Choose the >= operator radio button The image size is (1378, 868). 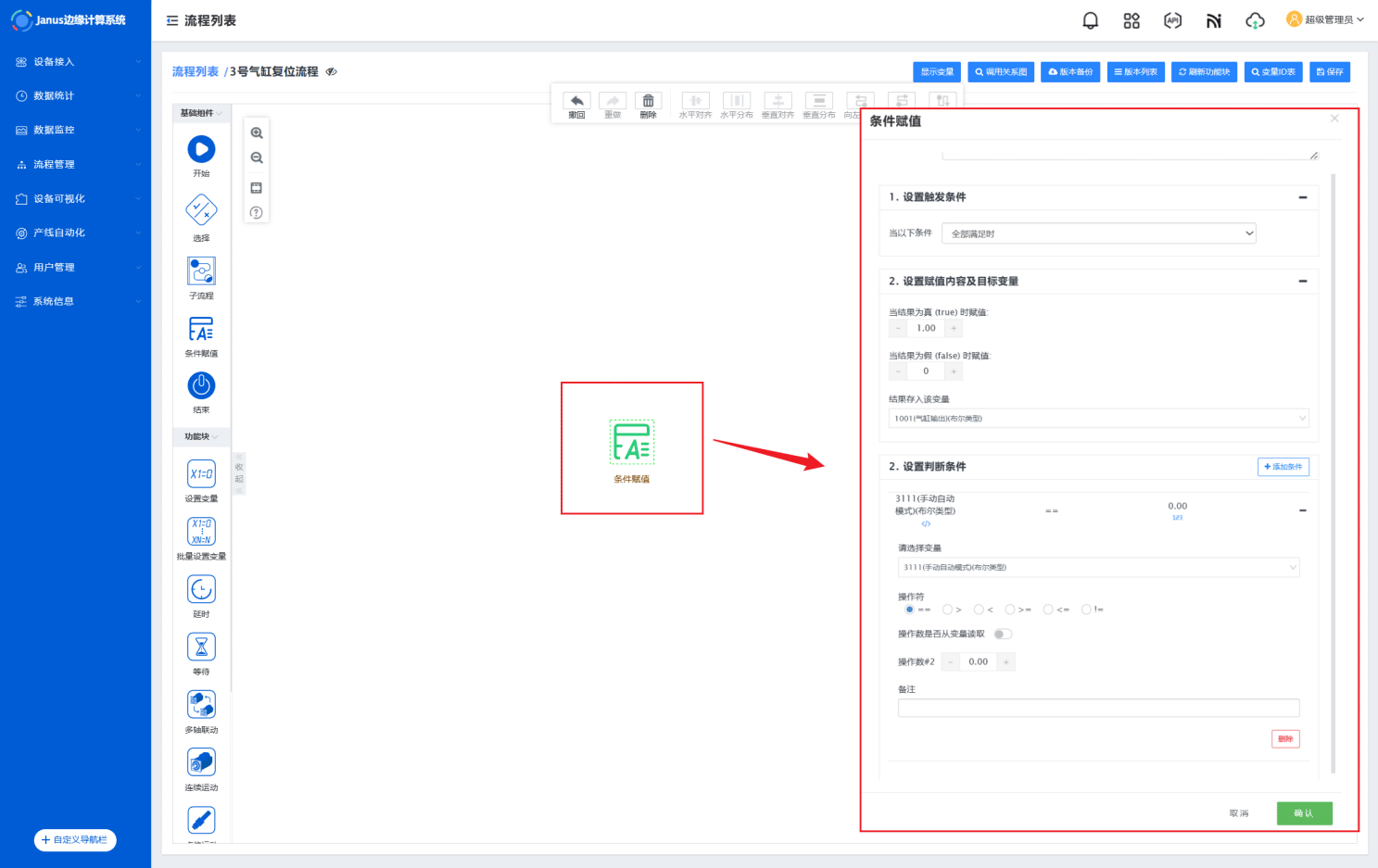(1010, 610)
